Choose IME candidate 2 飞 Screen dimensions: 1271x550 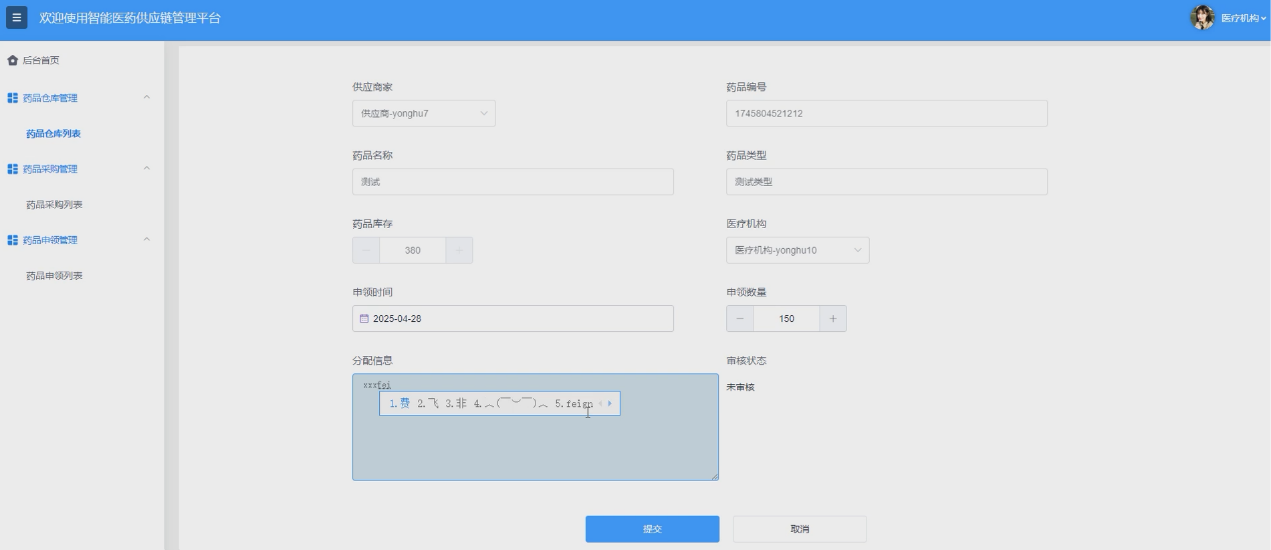428,403
